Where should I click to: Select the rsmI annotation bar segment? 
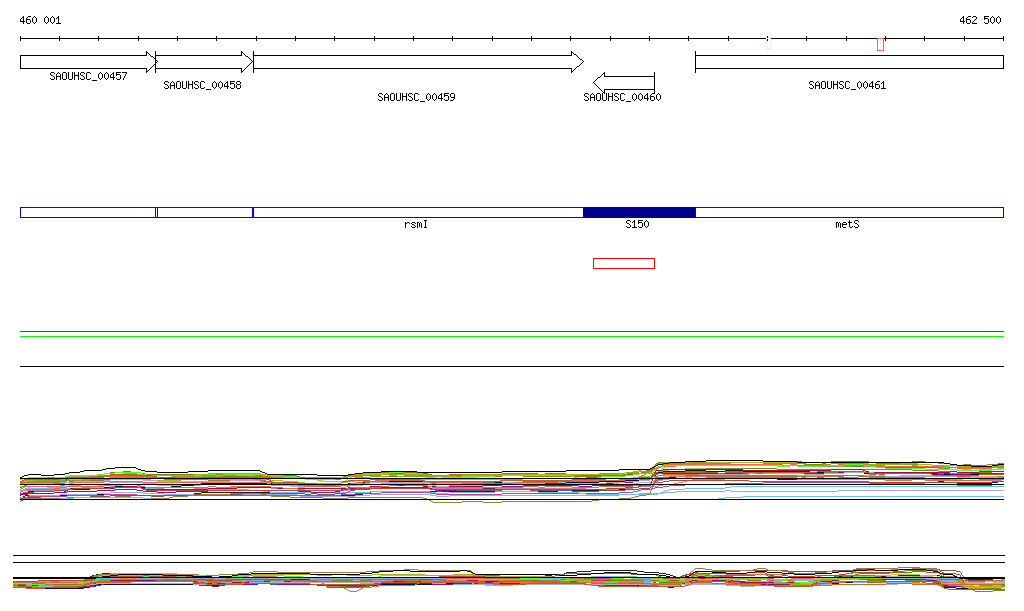click(x=418, y=212)
